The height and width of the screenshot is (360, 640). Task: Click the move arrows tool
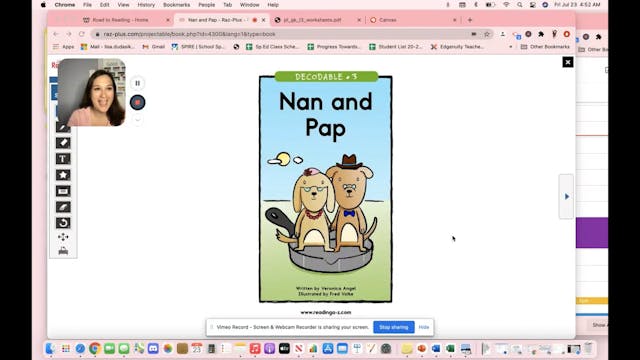click(x=63, y=237)
